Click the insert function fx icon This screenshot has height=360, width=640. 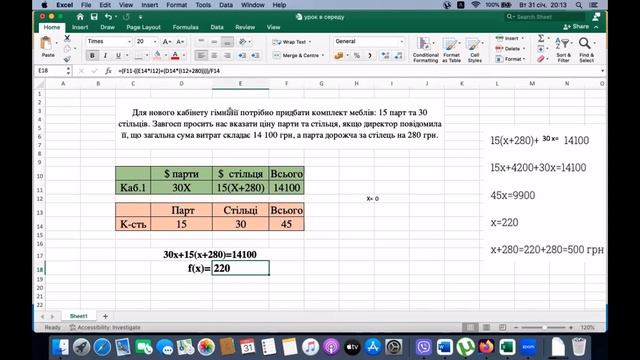click(108, 71)
